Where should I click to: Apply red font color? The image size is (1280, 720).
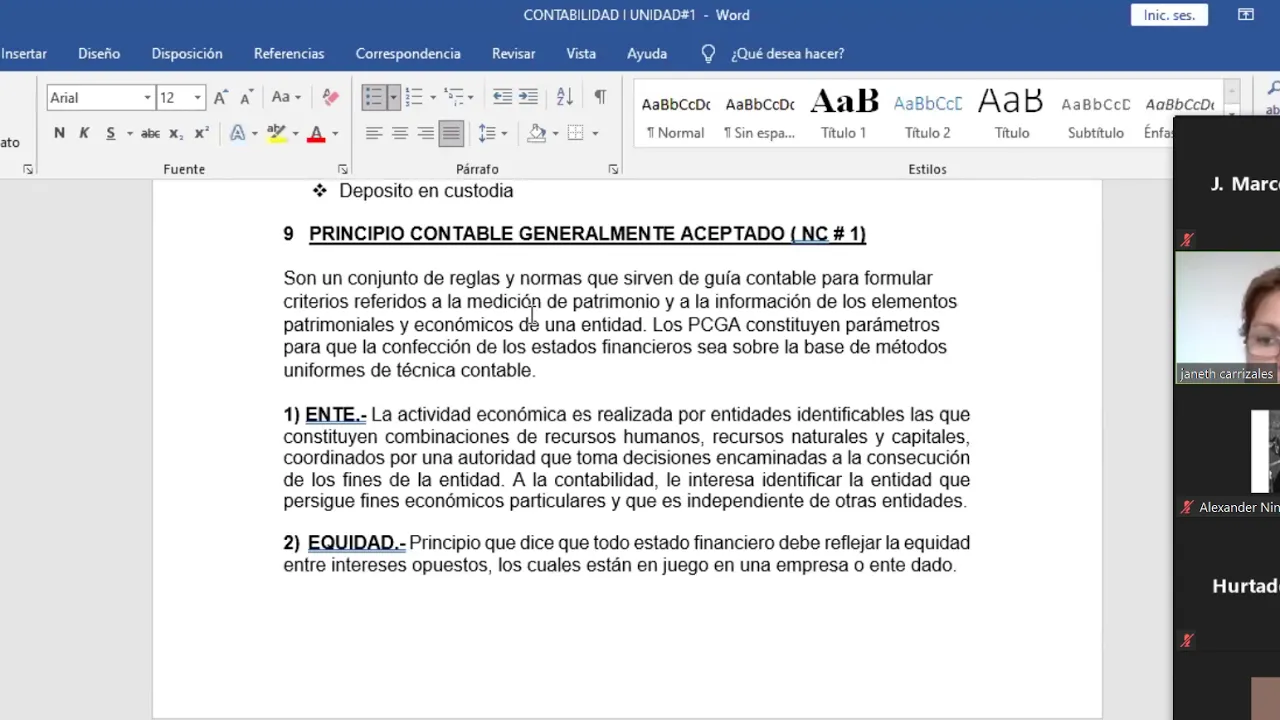[316, 133]
